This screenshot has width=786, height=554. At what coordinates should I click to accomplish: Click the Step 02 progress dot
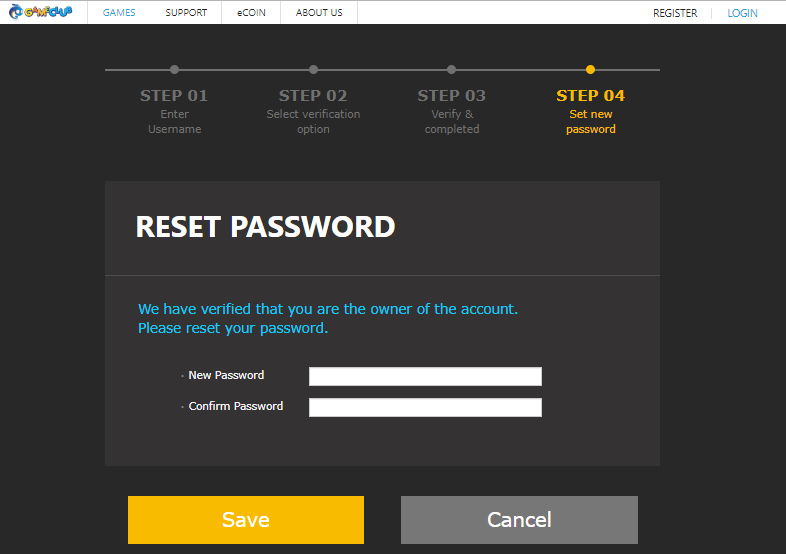(313, 70)
